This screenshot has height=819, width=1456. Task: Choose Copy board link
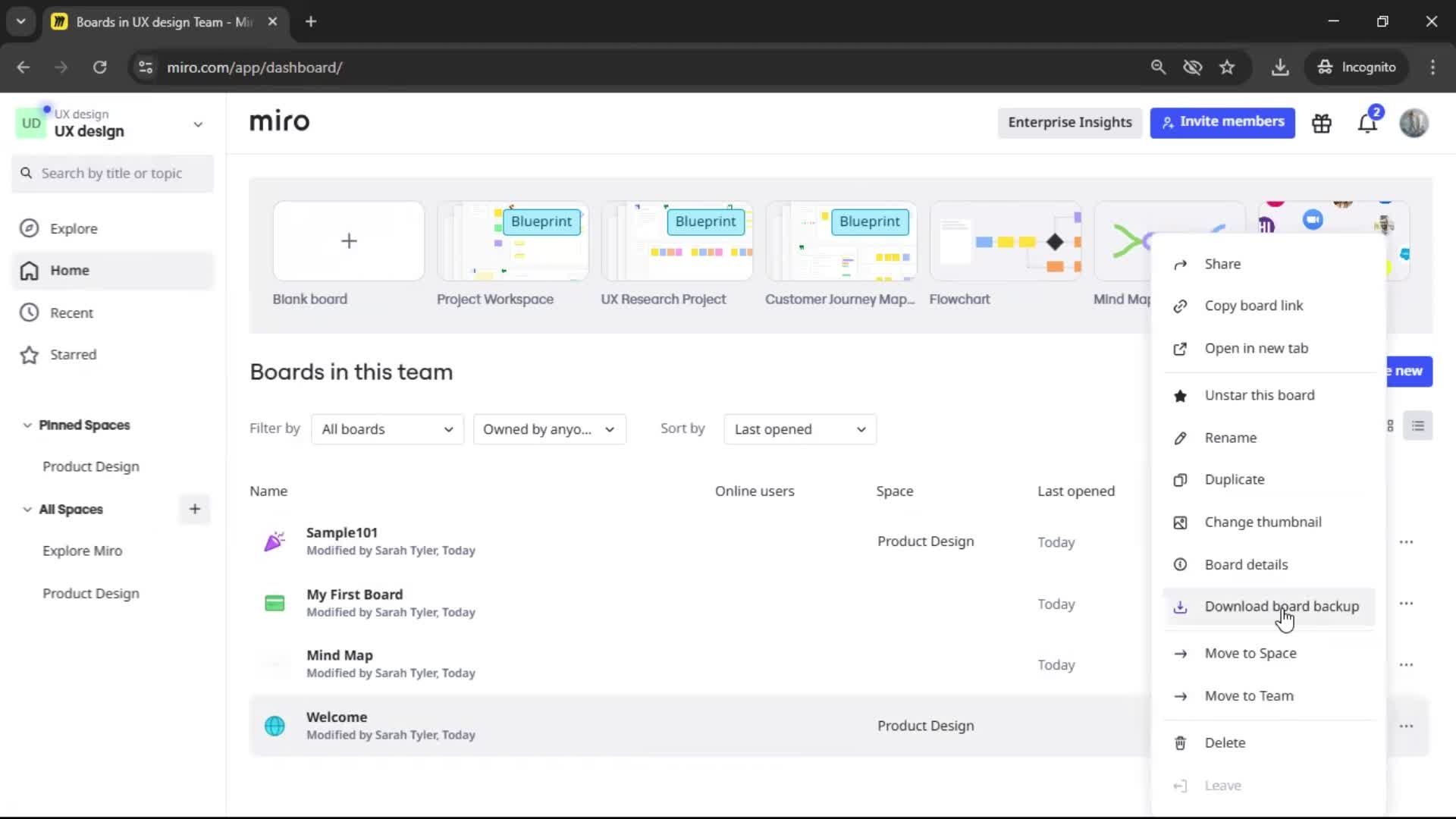point(1269,306)
